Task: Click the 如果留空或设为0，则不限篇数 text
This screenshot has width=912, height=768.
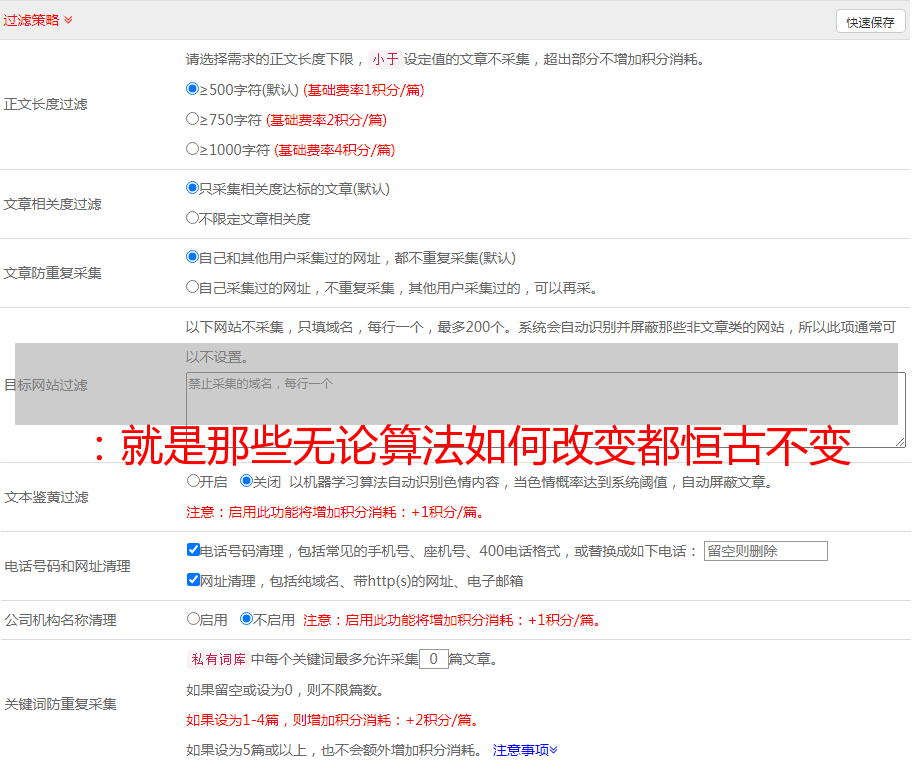Action: click(x=285, y=691)
